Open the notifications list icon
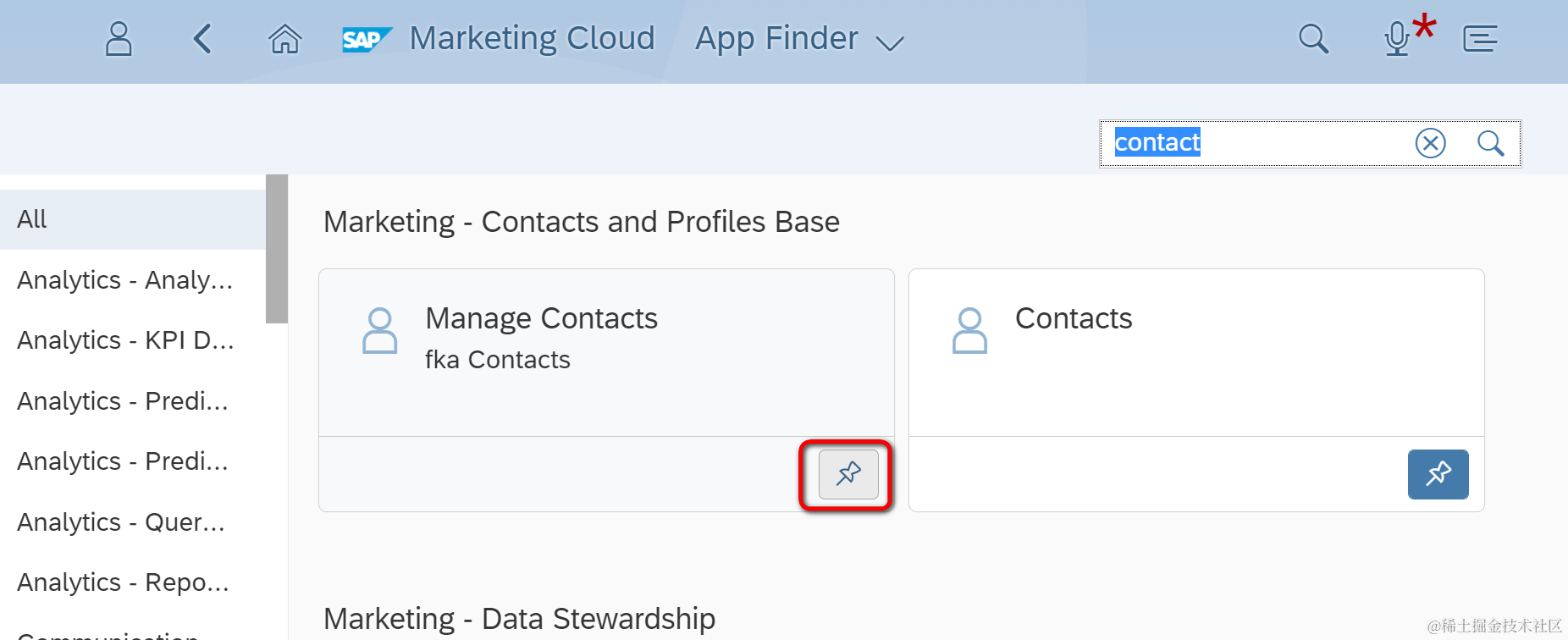The height and width of the screenshot is (640, 1568). [x=1480, y=39]
